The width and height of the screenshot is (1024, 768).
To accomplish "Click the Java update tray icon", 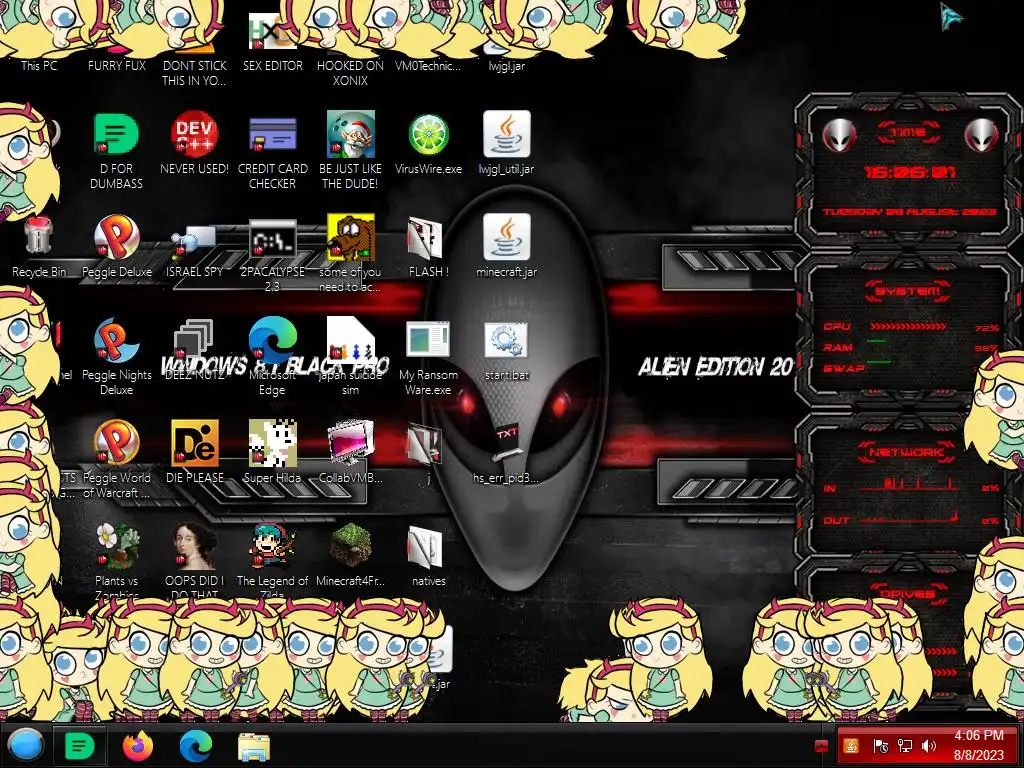I will click(x=851, y=746).
